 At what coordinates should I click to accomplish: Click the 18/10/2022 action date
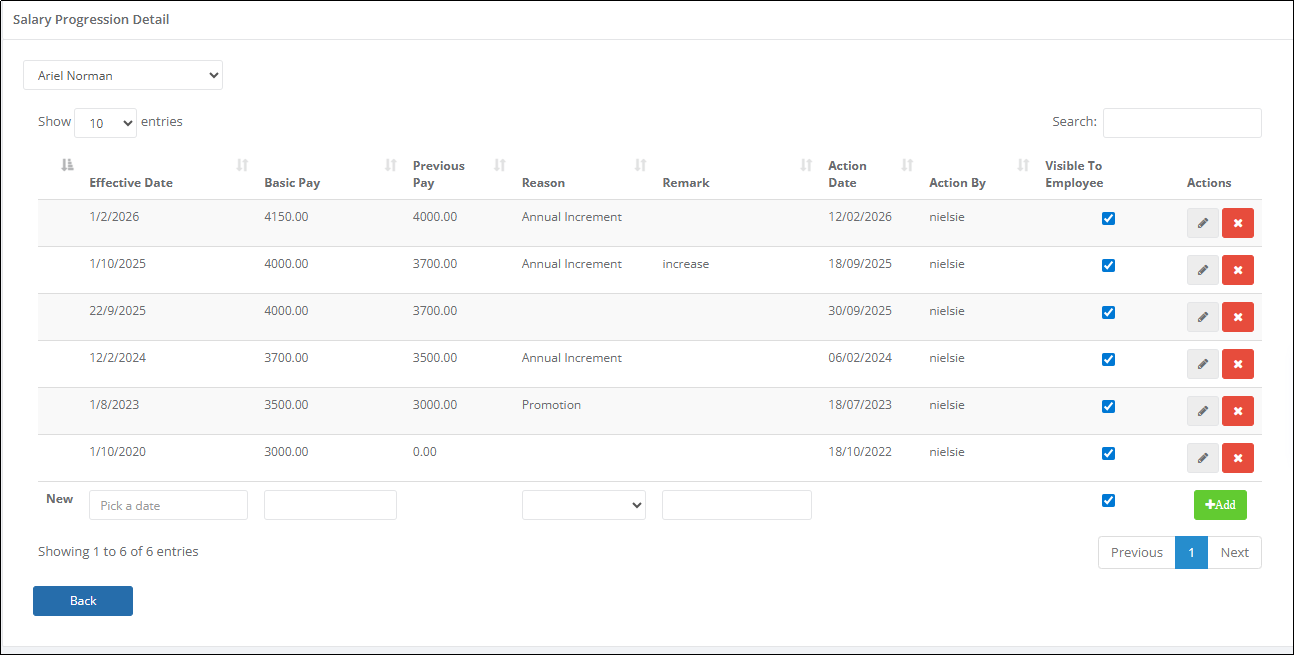860,452
